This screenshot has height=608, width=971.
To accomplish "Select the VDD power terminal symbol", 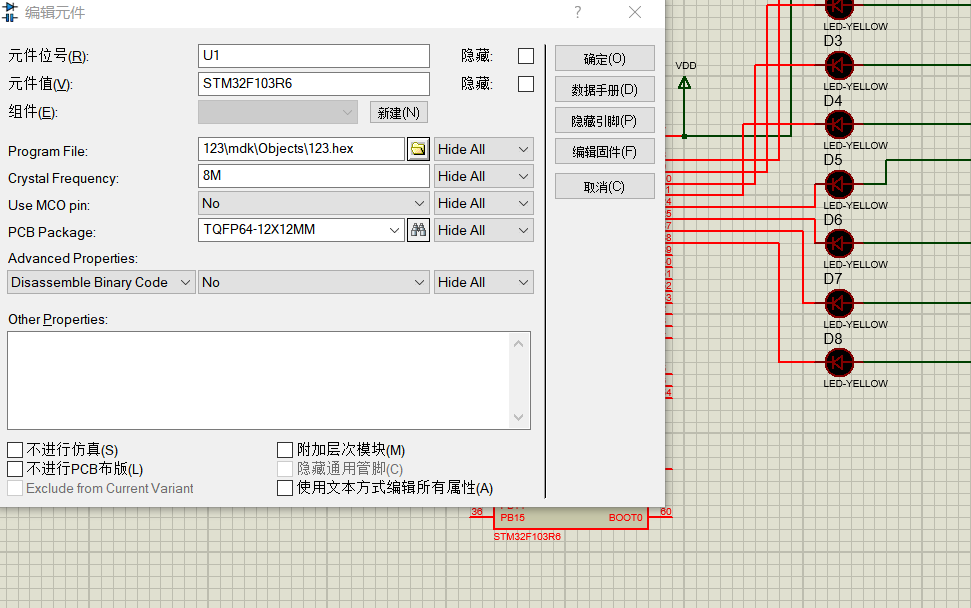I will (x=684, y=84).
